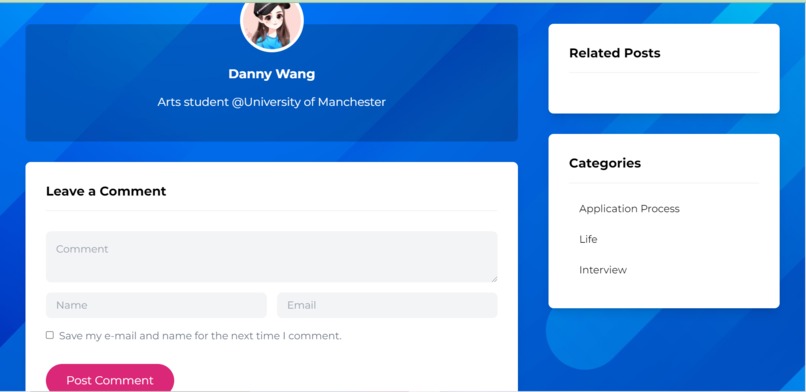Tick the save e-mail and name checkbox

[50, 335]
